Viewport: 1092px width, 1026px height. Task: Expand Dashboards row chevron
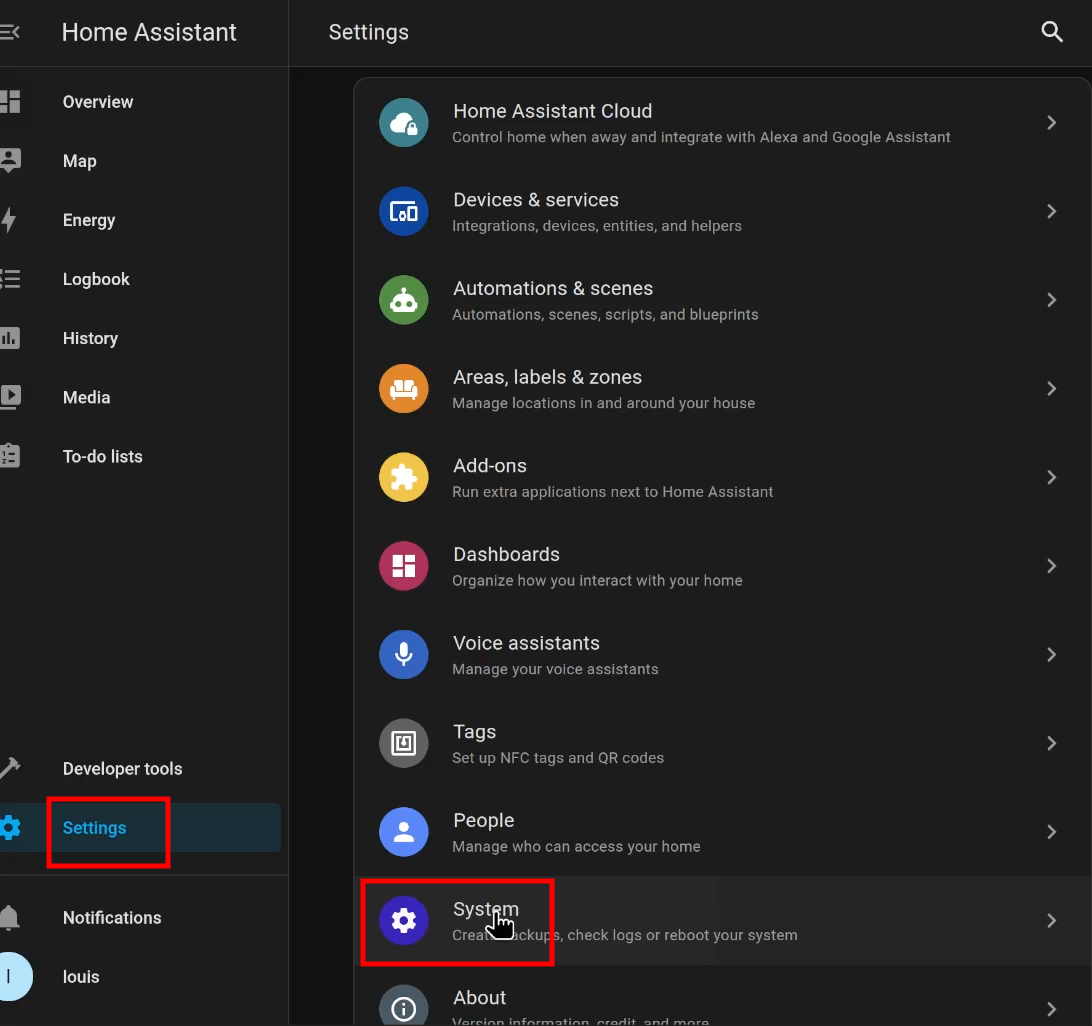pyautogui.click(x=1052, y=566)
